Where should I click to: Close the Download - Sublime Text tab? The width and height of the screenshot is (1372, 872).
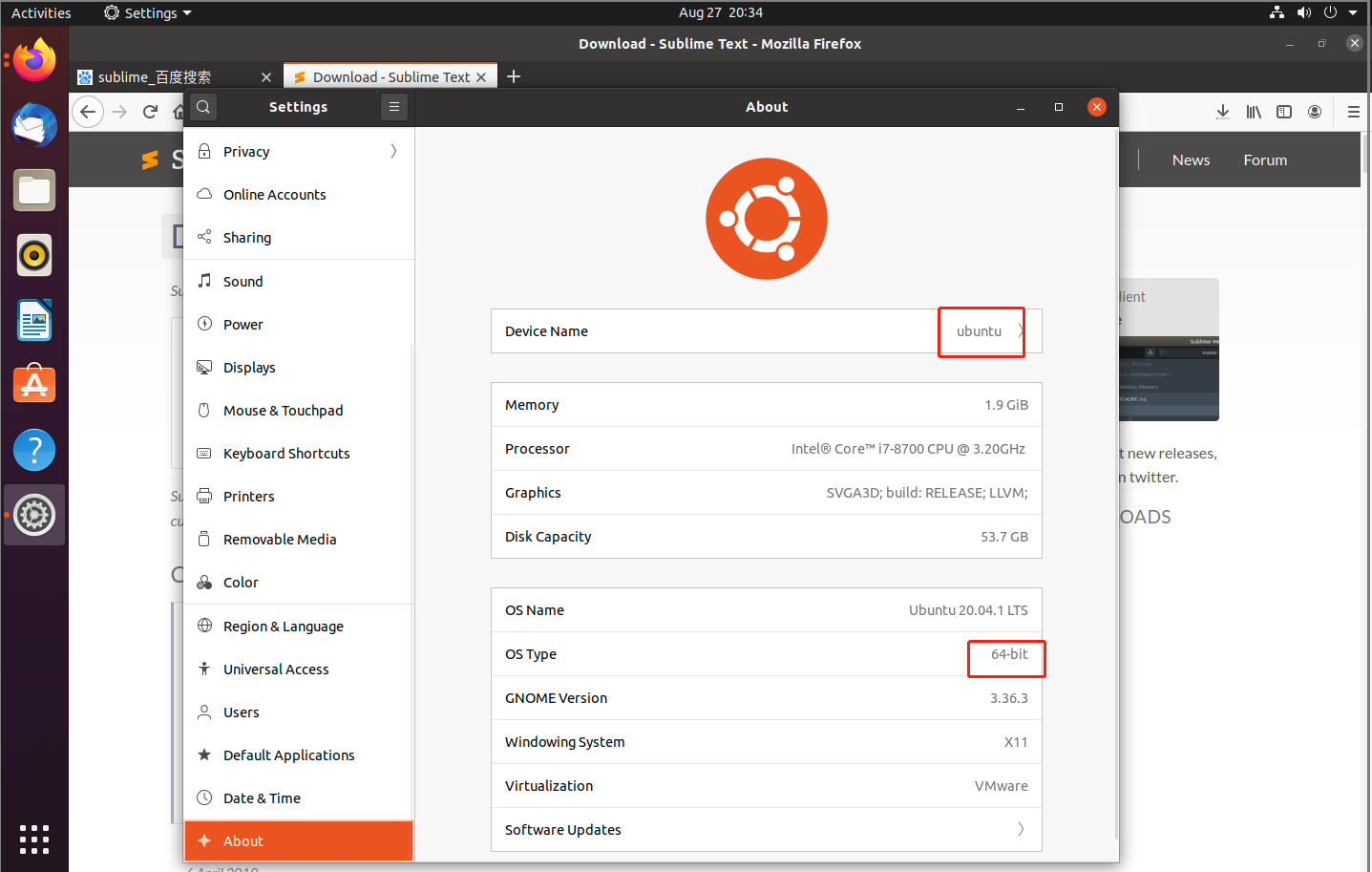point(481,77)
